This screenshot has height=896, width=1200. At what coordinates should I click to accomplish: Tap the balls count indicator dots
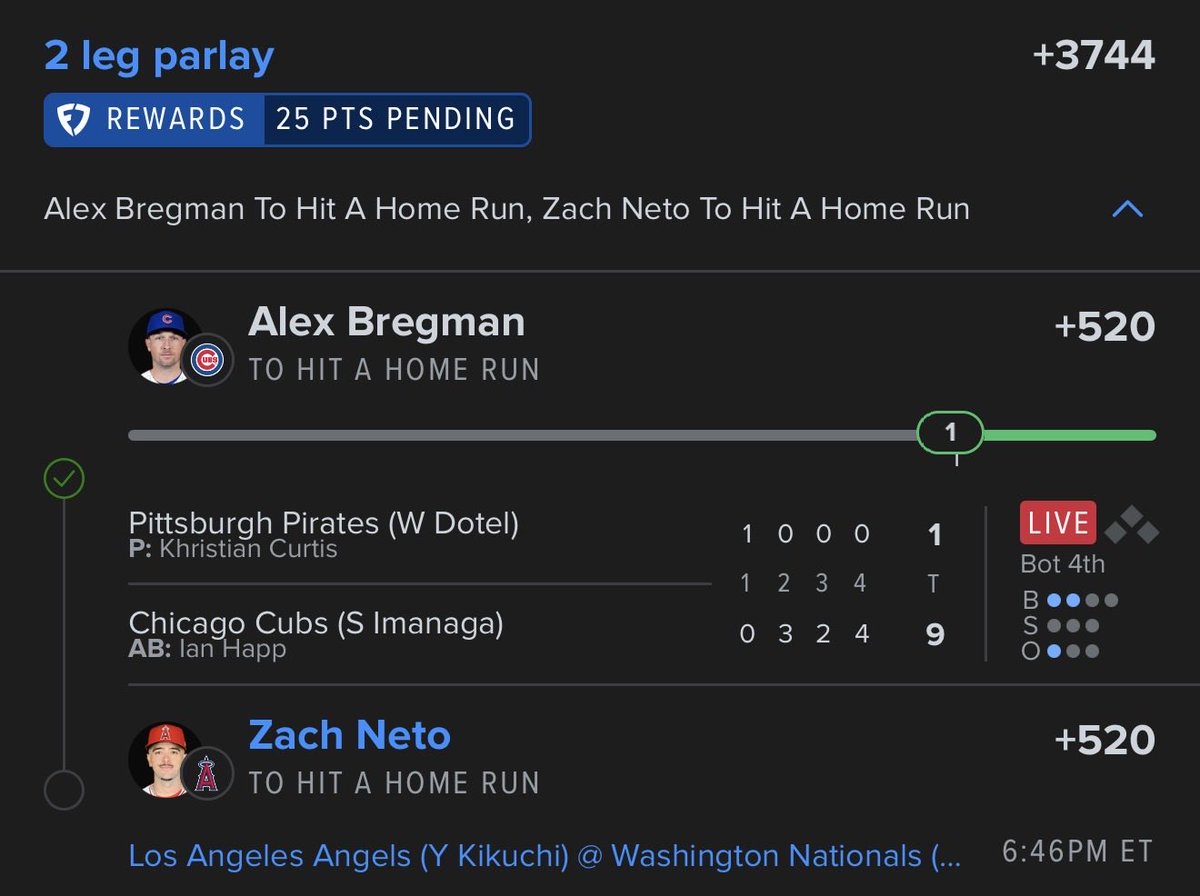point(1083,601)
